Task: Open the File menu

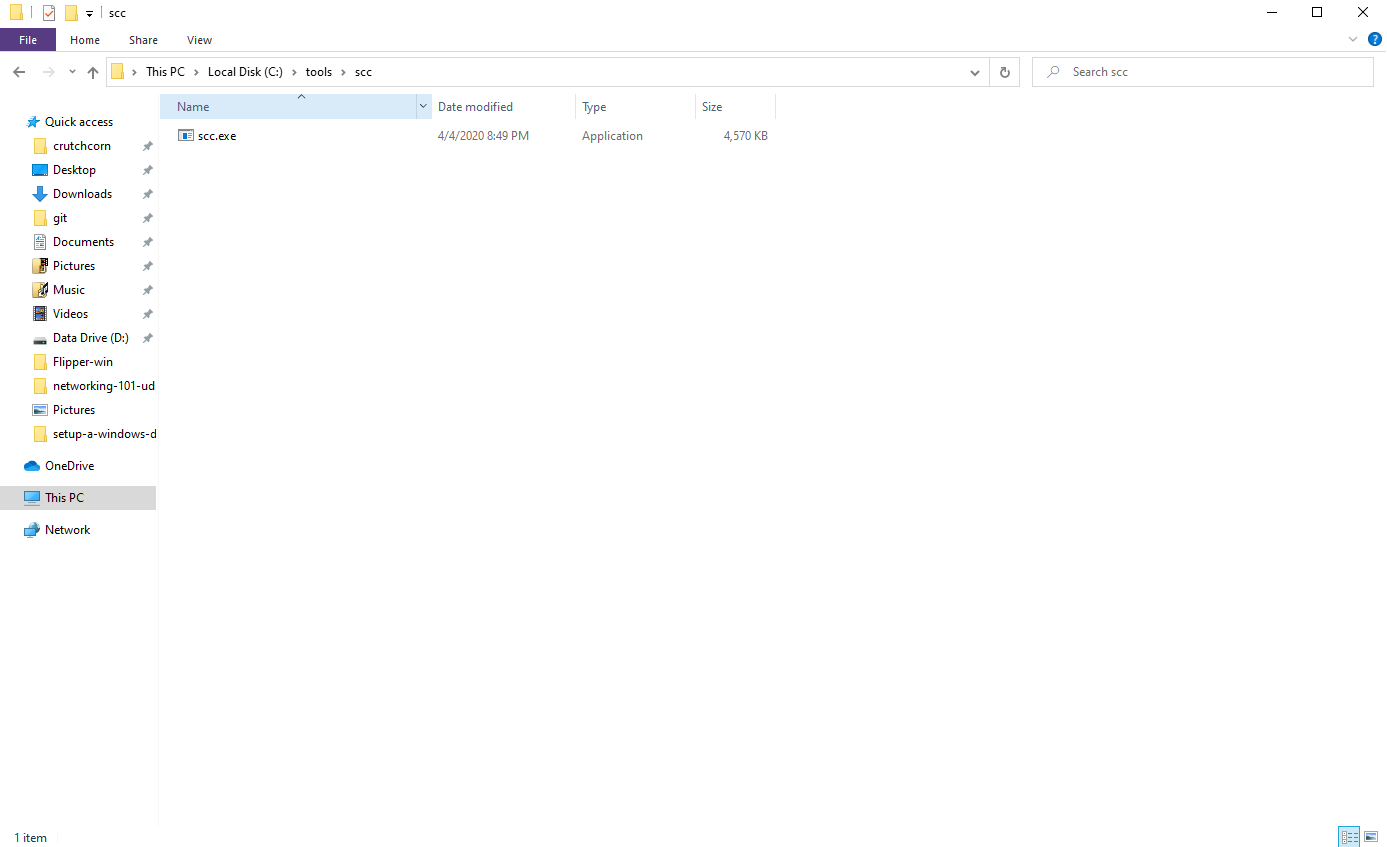Action: pyautogui.click(x=28, y=39)
